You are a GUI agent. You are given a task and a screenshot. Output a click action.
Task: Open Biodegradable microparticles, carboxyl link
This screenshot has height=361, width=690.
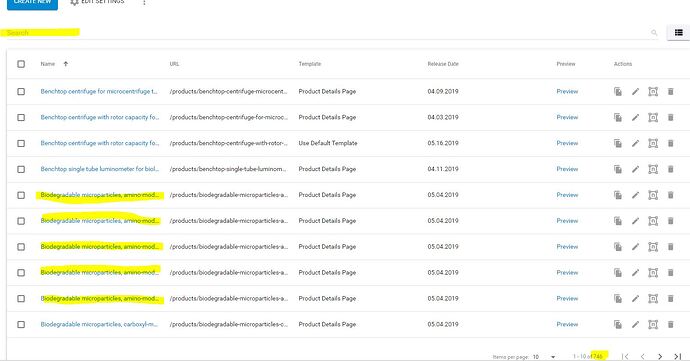pyautogui.click(x=99, y=324)
